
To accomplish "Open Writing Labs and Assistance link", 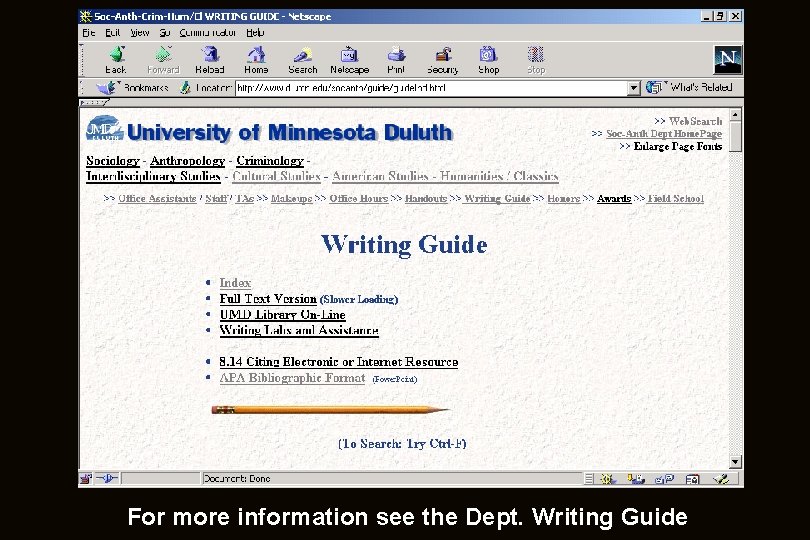I will click(299, 331).
